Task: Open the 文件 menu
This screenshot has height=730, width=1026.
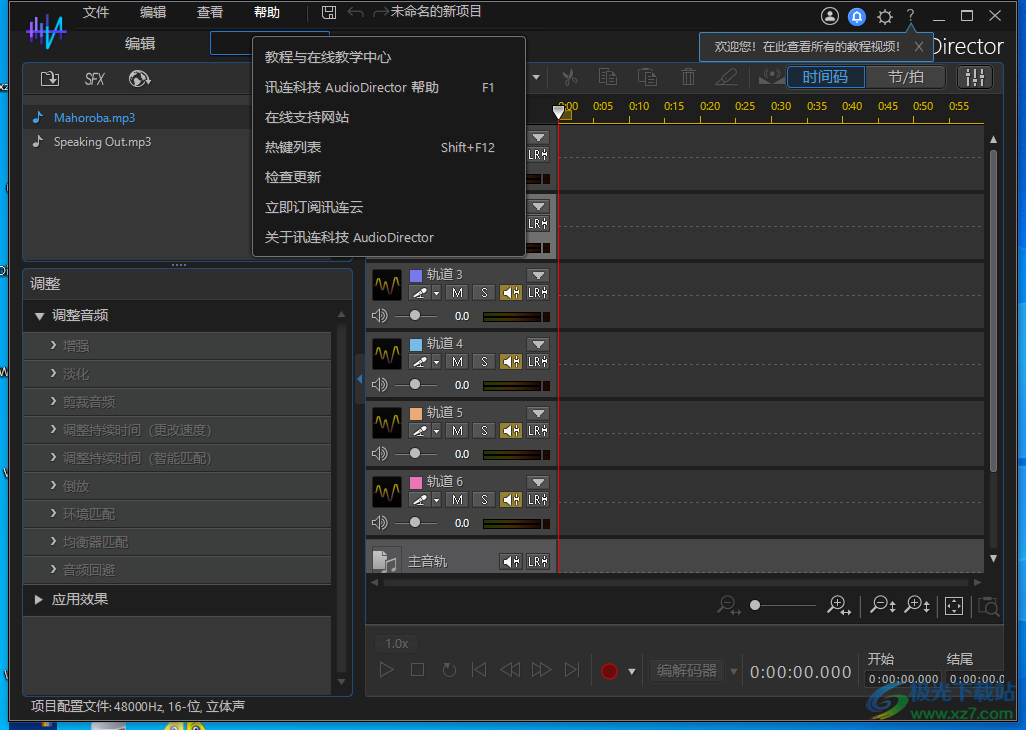Action: pos(96,12)
